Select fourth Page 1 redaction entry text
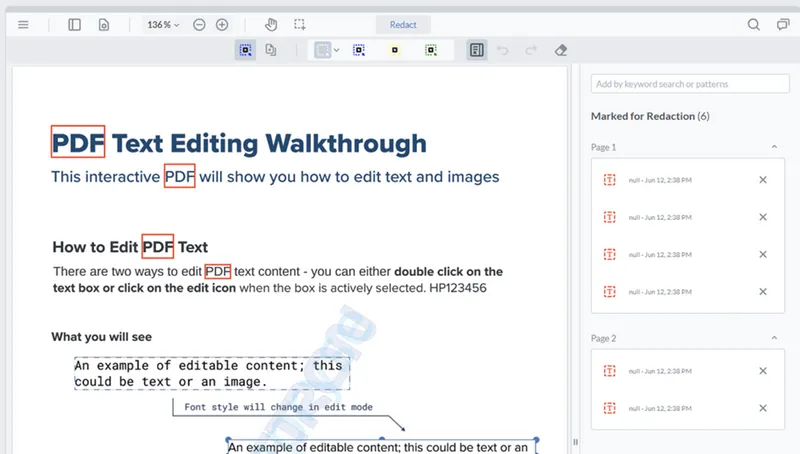The height and width of the screenshot is (454, 800). (660, 292)
